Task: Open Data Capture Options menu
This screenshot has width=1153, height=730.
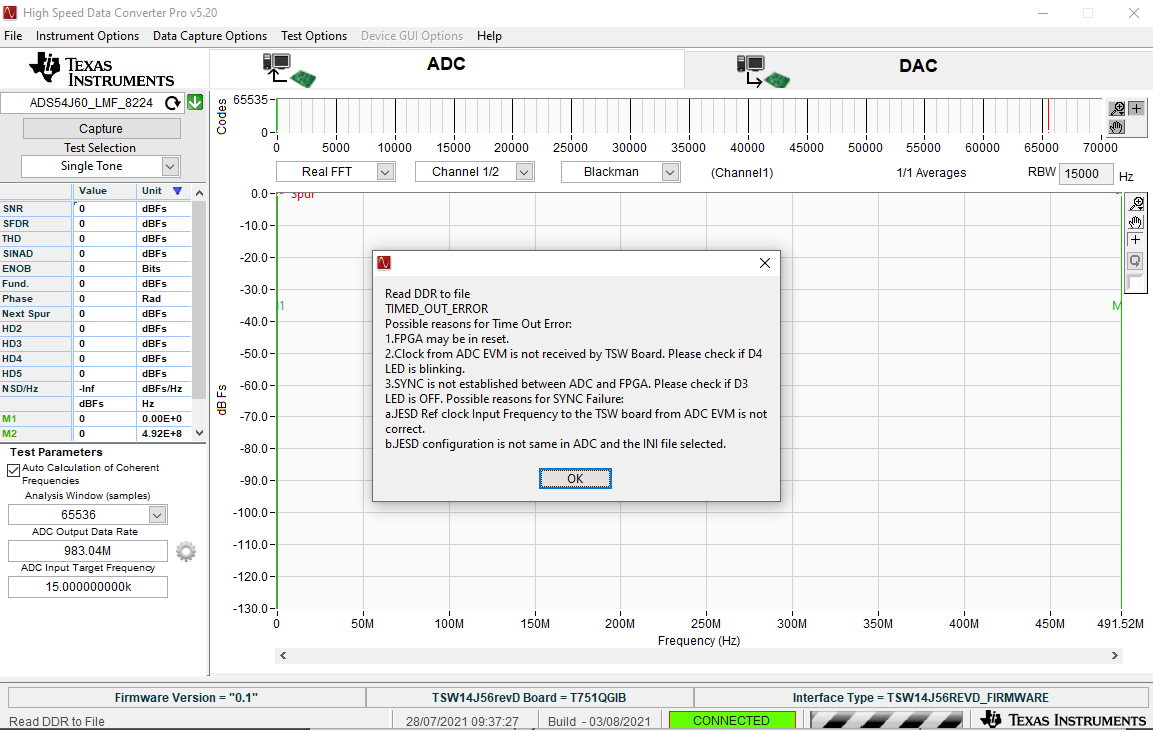Action: pyautogui.click(x=210, y=36)
